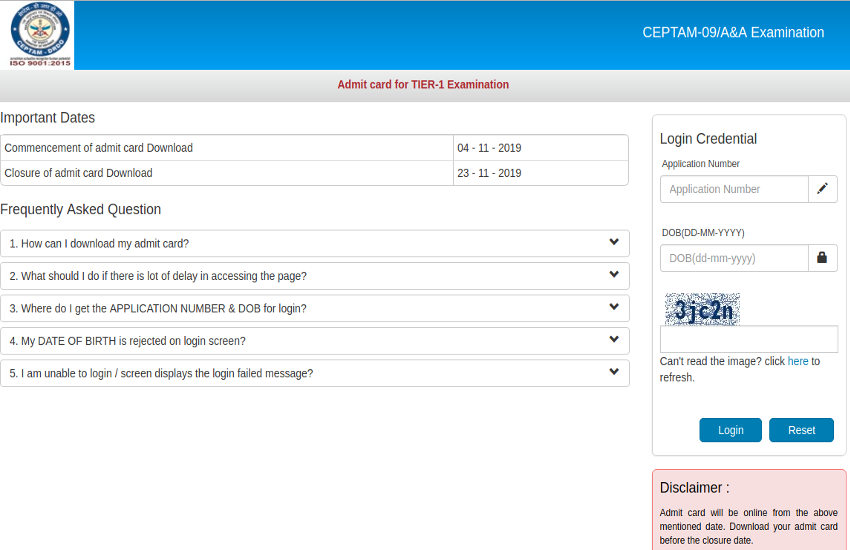Expand chevron for Date of Birth rejected question
Viewport: 850px width, 550px height.
[614, 340]
